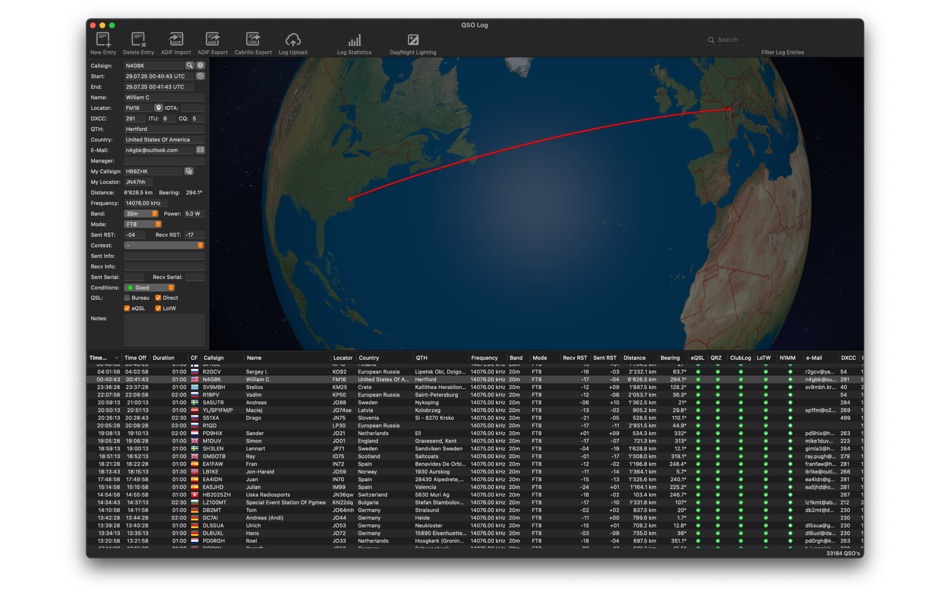This screenshot has height=594, width=950.
Task: Click the callsign lookup magnifier icon
Action: coord(192,63)
